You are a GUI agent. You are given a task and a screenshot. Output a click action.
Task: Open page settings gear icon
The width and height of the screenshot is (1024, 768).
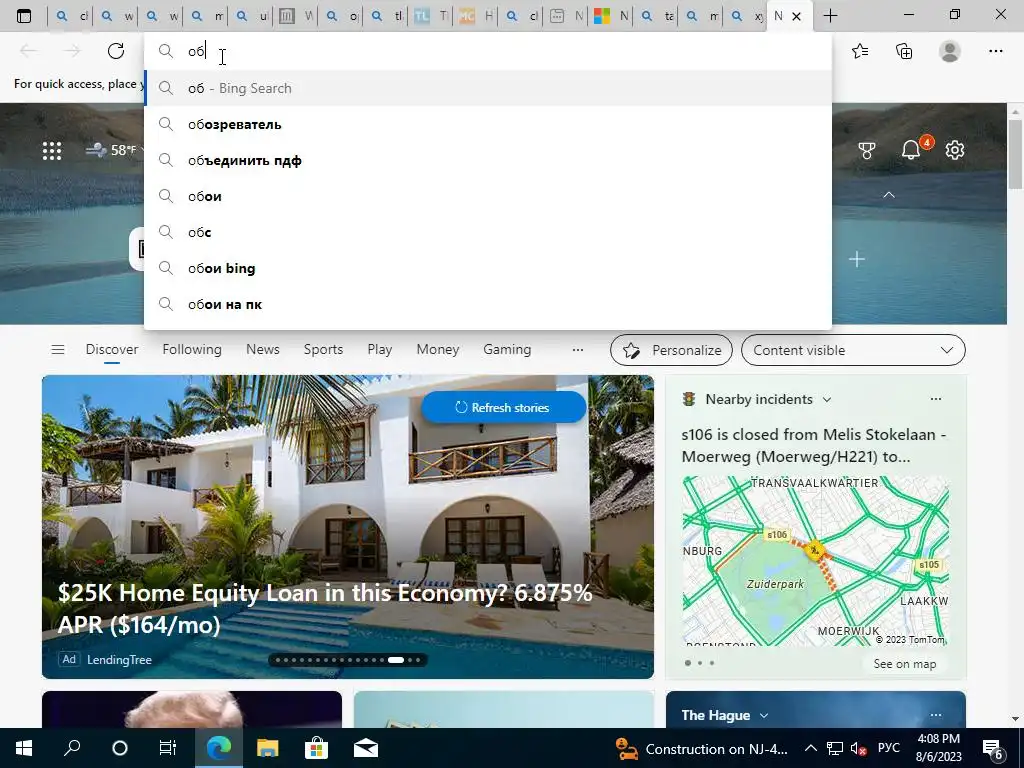955,150
